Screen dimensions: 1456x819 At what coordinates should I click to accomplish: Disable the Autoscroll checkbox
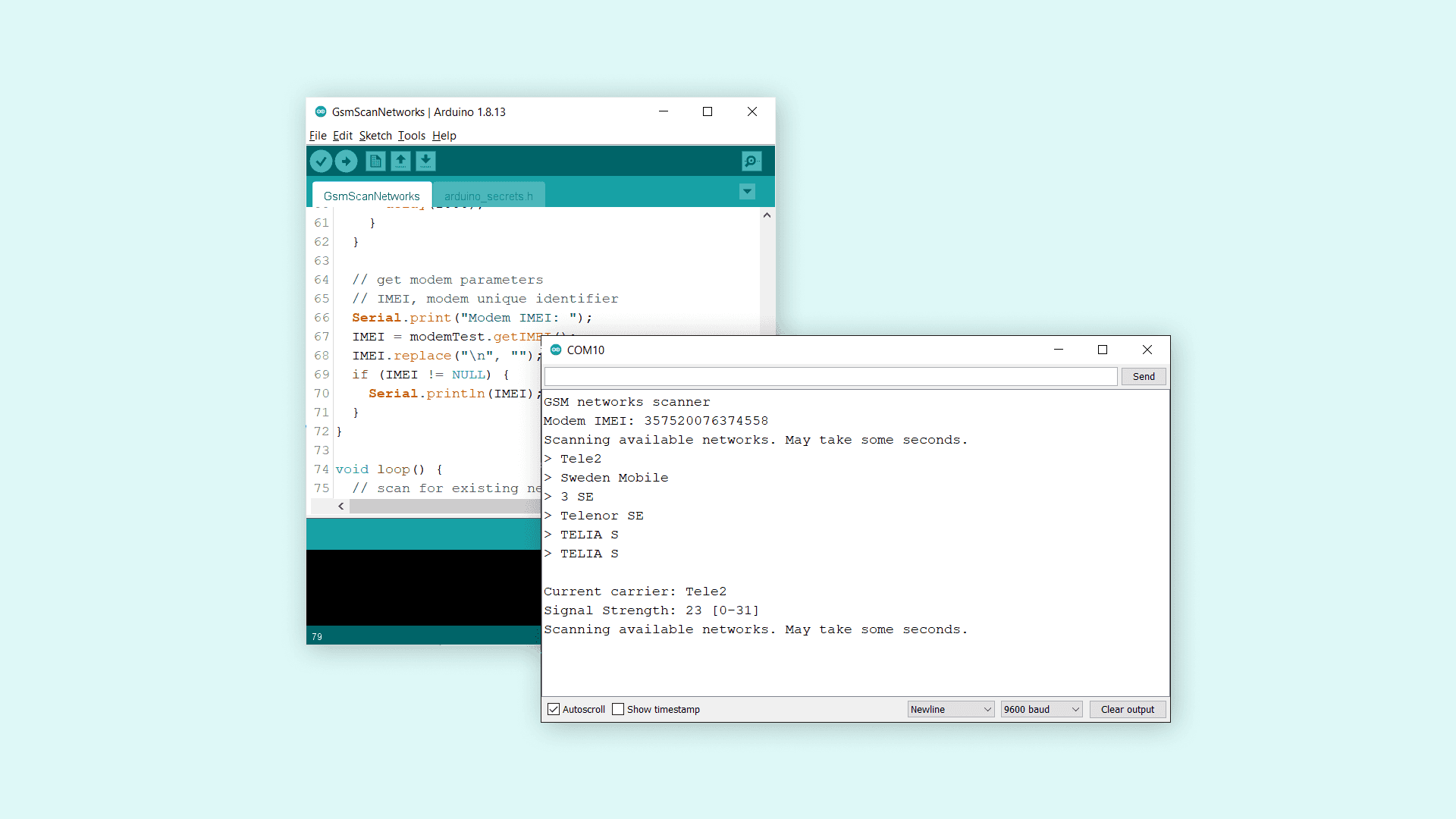click(554, 709)
